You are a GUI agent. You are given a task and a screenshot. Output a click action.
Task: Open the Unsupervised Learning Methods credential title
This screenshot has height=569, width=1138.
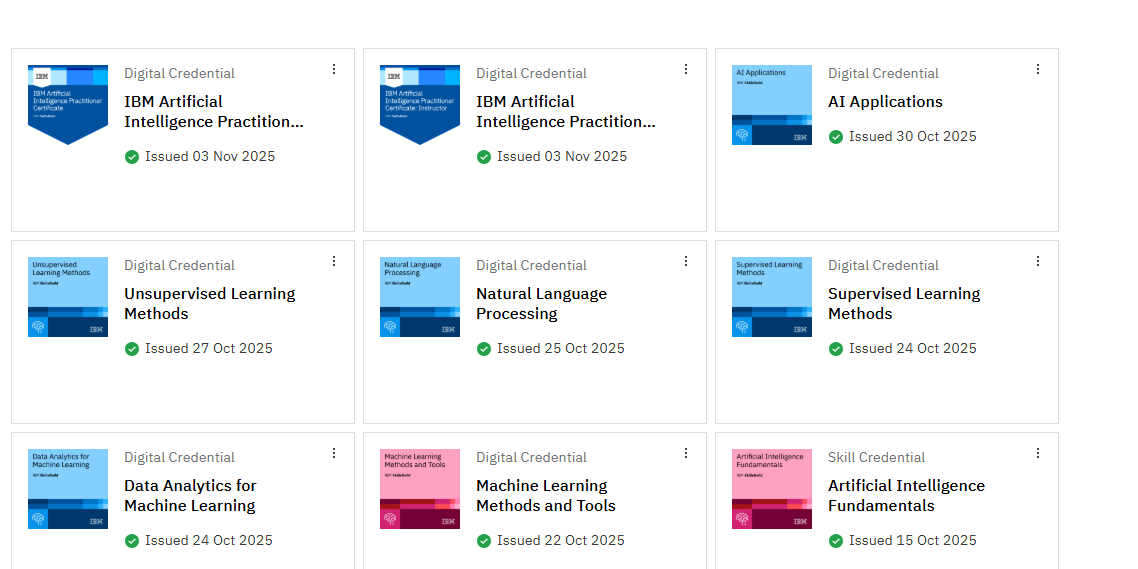point(210,303)
